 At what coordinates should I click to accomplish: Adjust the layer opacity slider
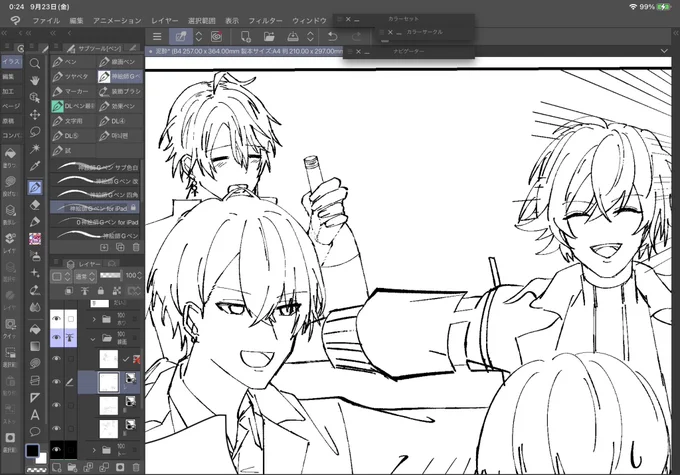click(x=111, y=275)
